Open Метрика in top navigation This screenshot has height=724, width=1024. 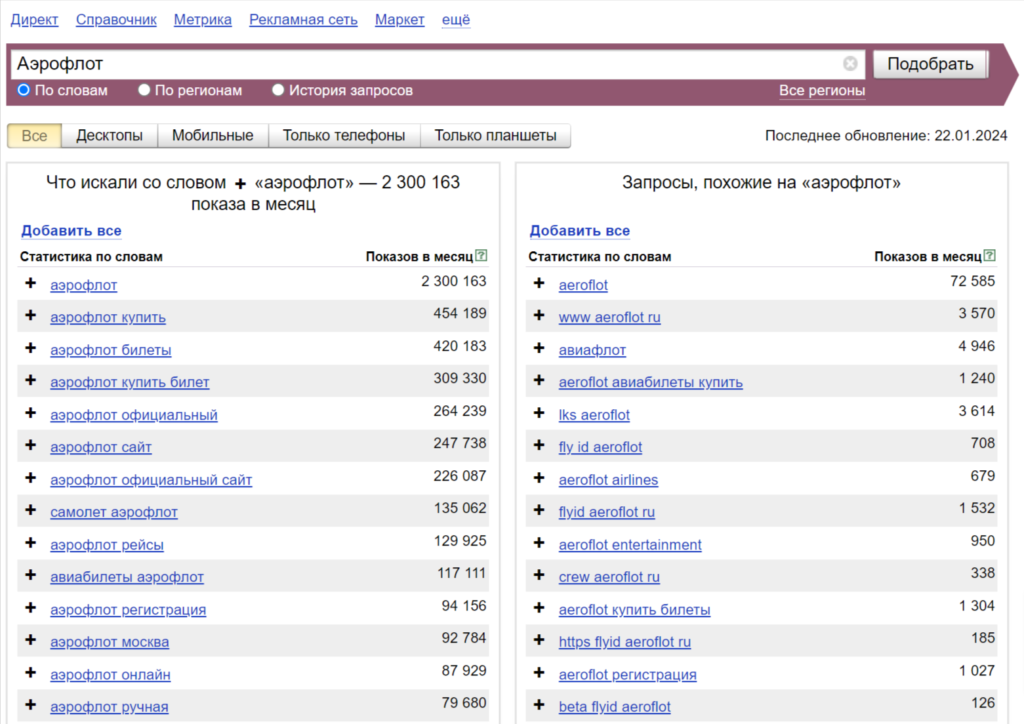pyautogui.click(x=202, y=20)
